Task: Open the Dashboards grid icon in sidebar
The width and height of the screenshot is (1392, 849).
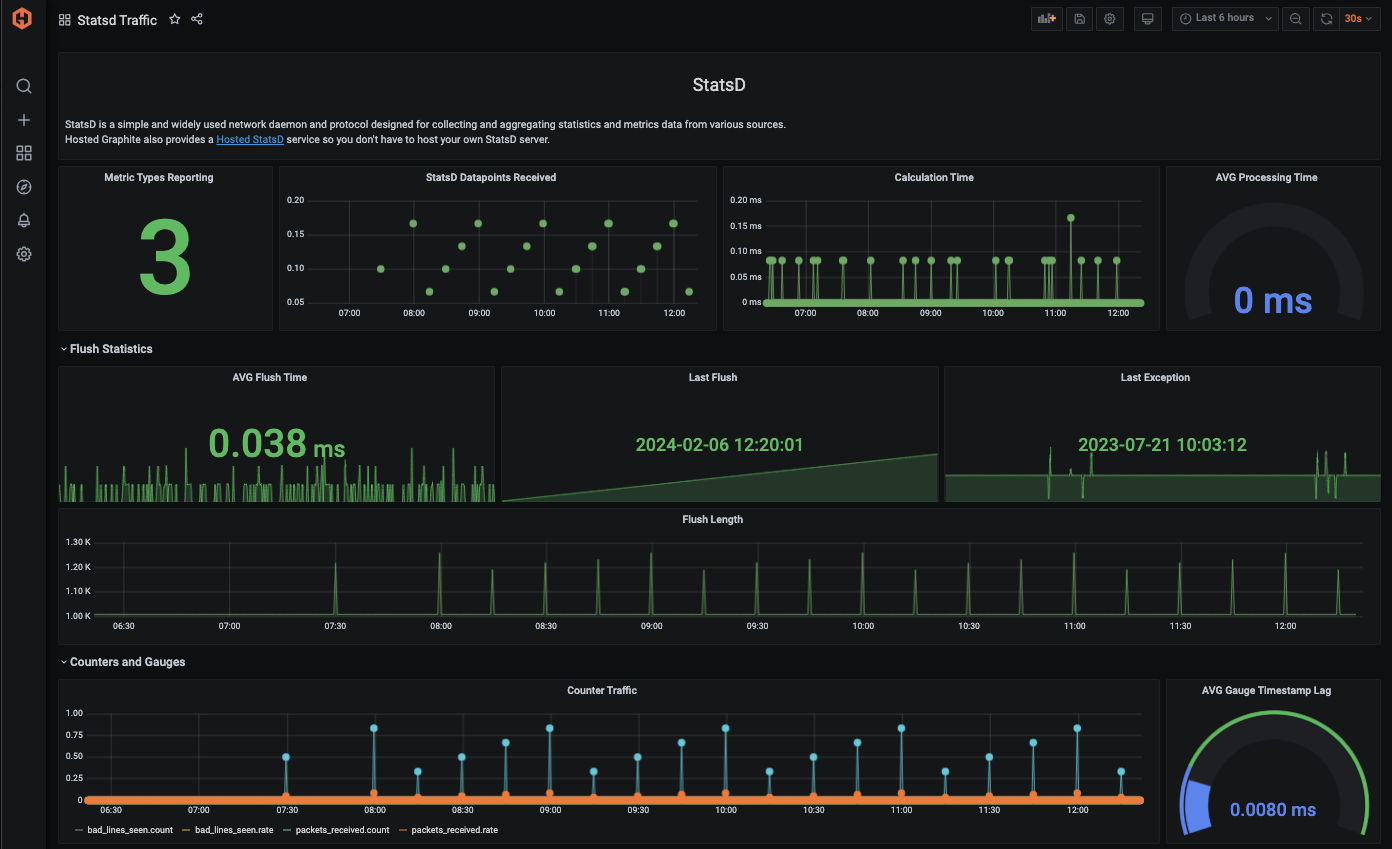Action: click(24, 153)
